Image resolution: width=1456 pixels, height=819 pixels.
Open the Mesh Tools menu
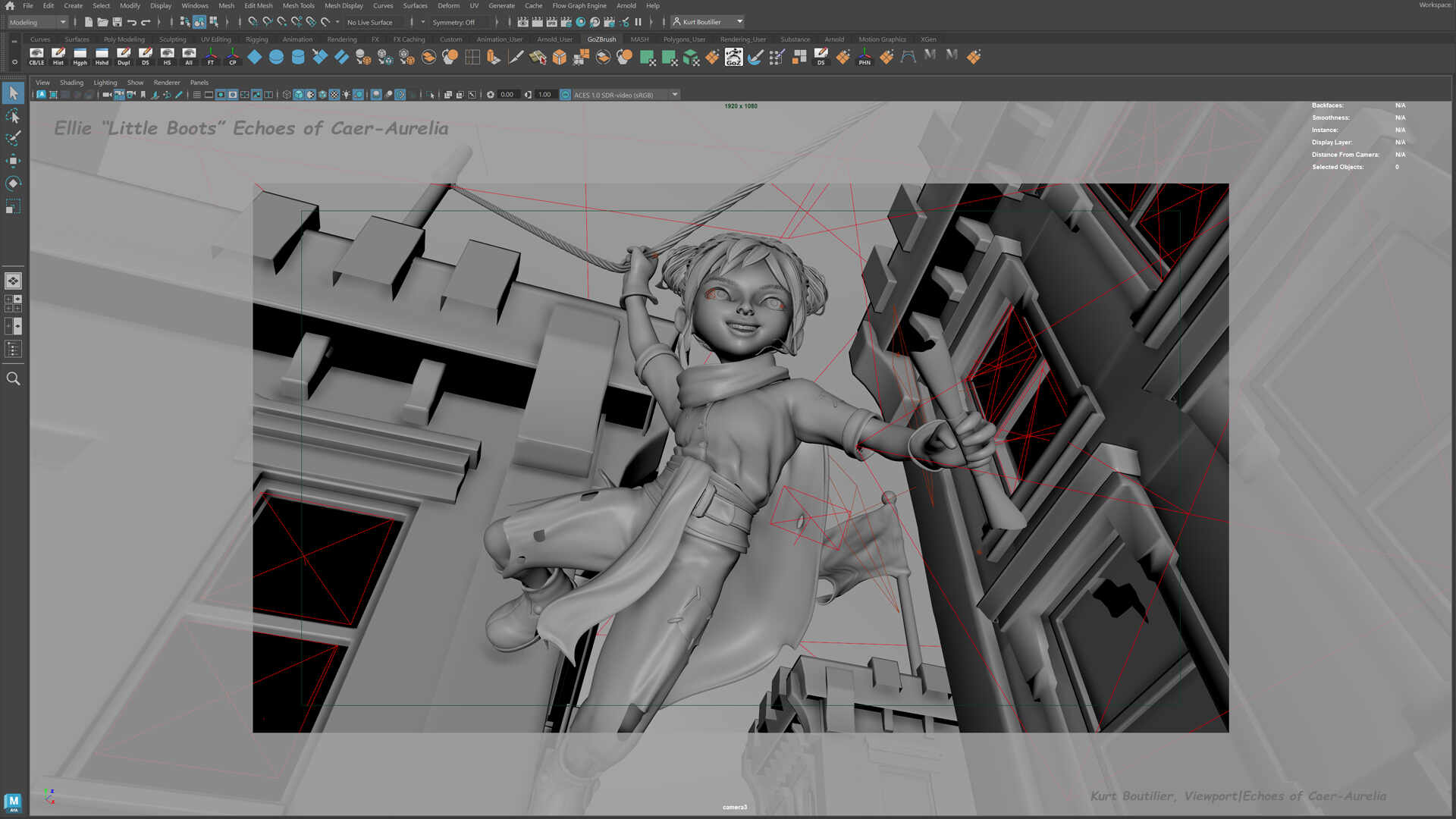click(x=298, y=5)
